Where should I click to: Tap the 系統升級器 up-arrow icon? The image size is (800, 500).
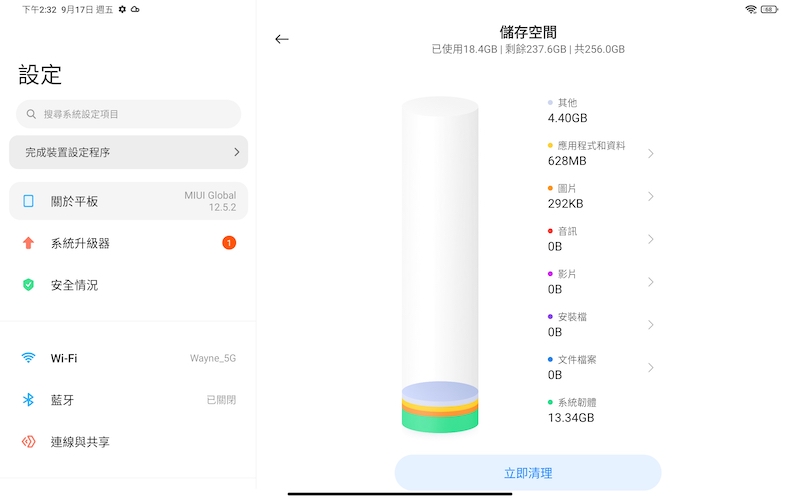(29, 243)
